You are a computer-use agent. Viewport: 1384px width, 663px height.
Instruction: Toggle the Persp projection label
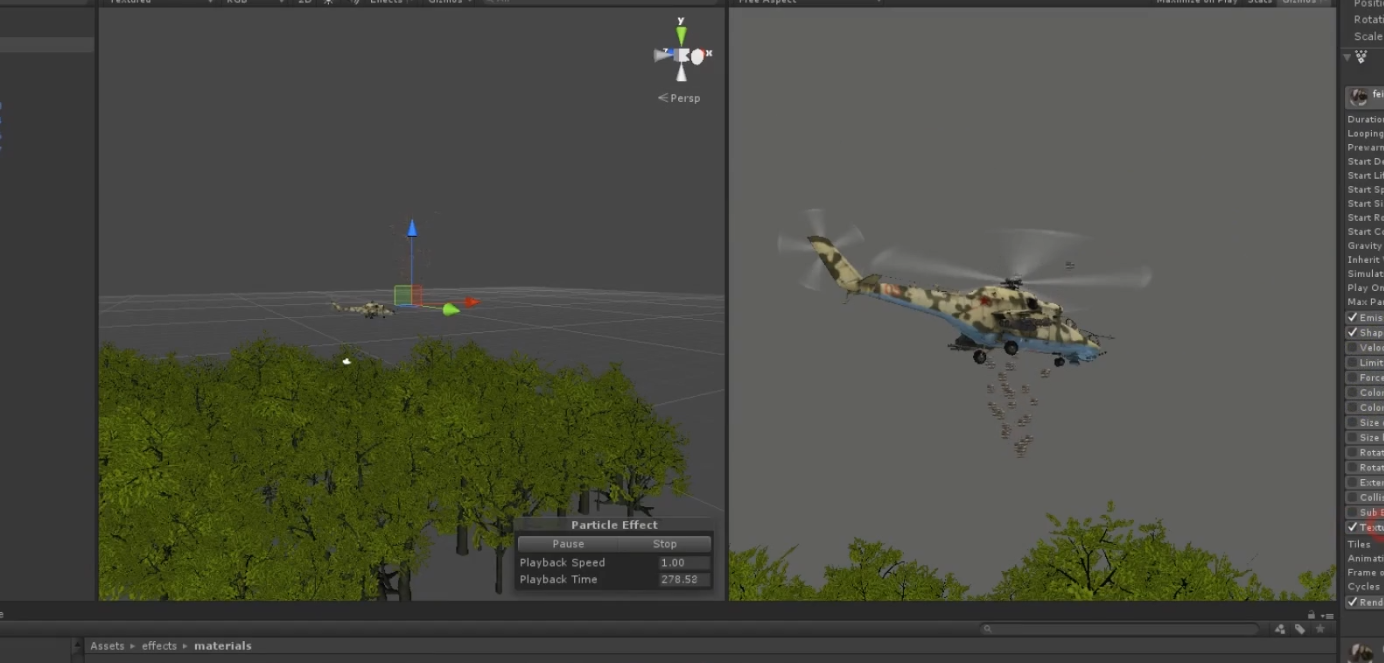pos(679,98)
